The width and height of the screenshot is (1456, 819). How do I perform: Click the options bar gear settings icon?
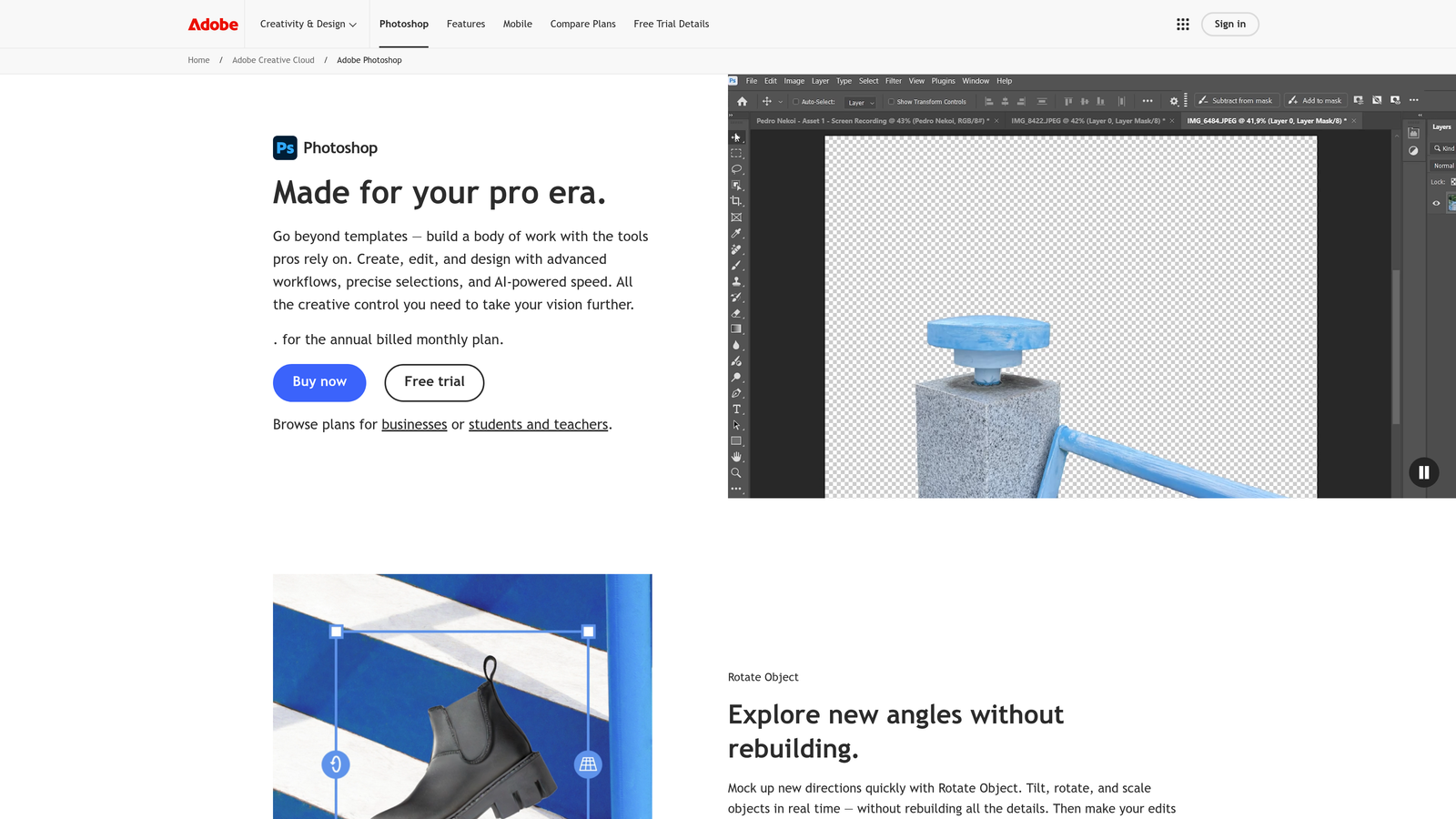(x=1174, y=101)
